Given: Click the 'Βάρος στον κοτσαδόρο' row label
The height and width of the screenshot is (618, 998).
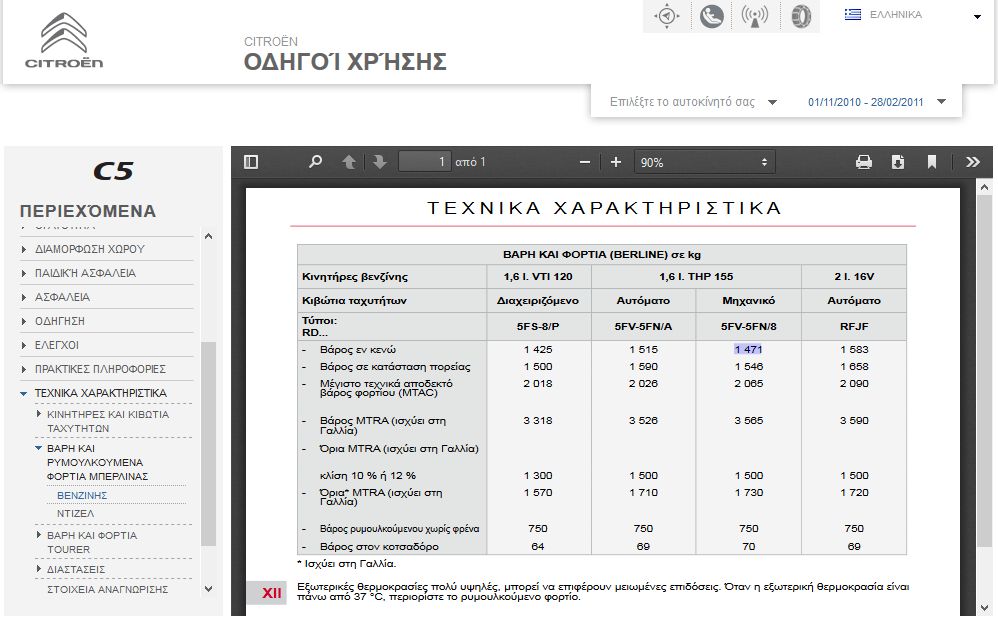Looking at the screenshot, I should (x=379, y=546).
